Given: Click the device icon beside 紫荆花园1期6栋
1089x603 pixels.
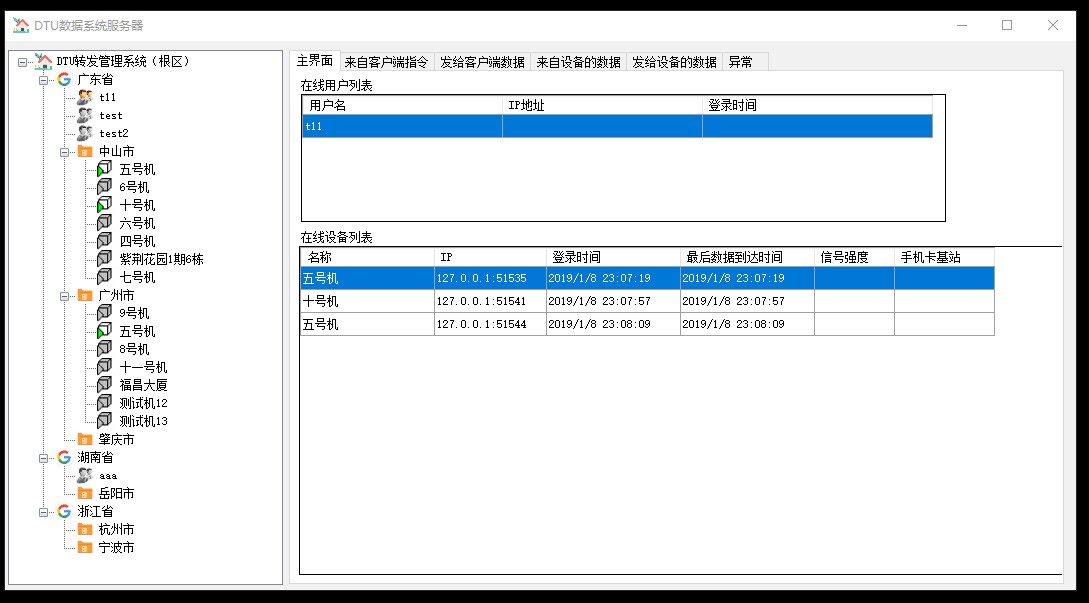Looking at the screenshot, I should pyautogui.click(x=104, y=259).
